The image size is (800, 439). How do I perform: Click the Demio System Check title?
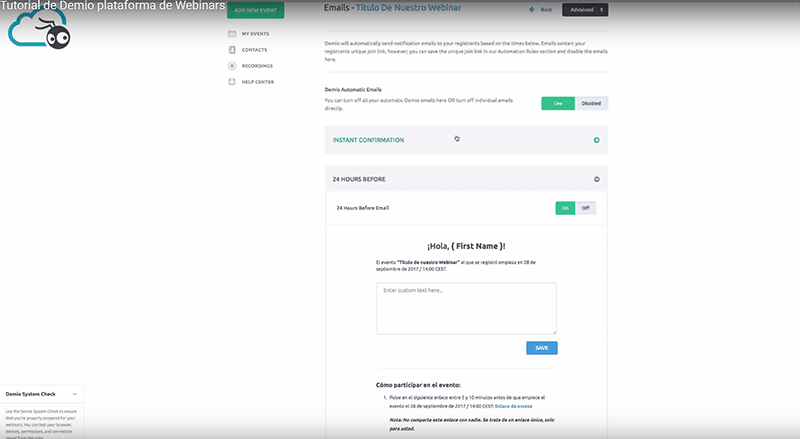pyautogui.click(x=31, y=394)
